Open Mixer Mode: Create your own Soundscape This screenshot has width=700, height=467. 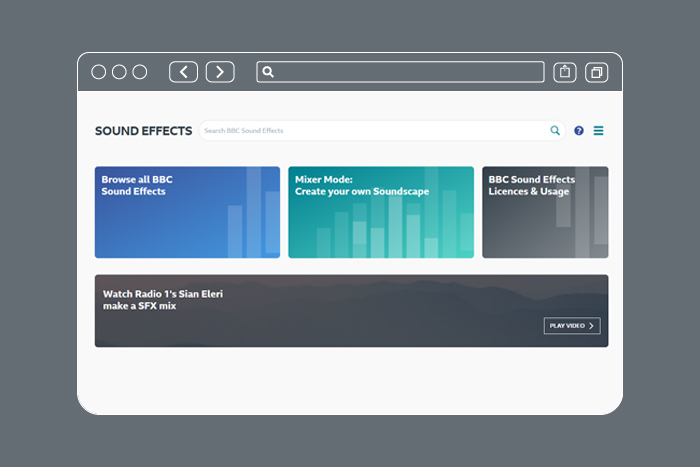coord(381,212)
